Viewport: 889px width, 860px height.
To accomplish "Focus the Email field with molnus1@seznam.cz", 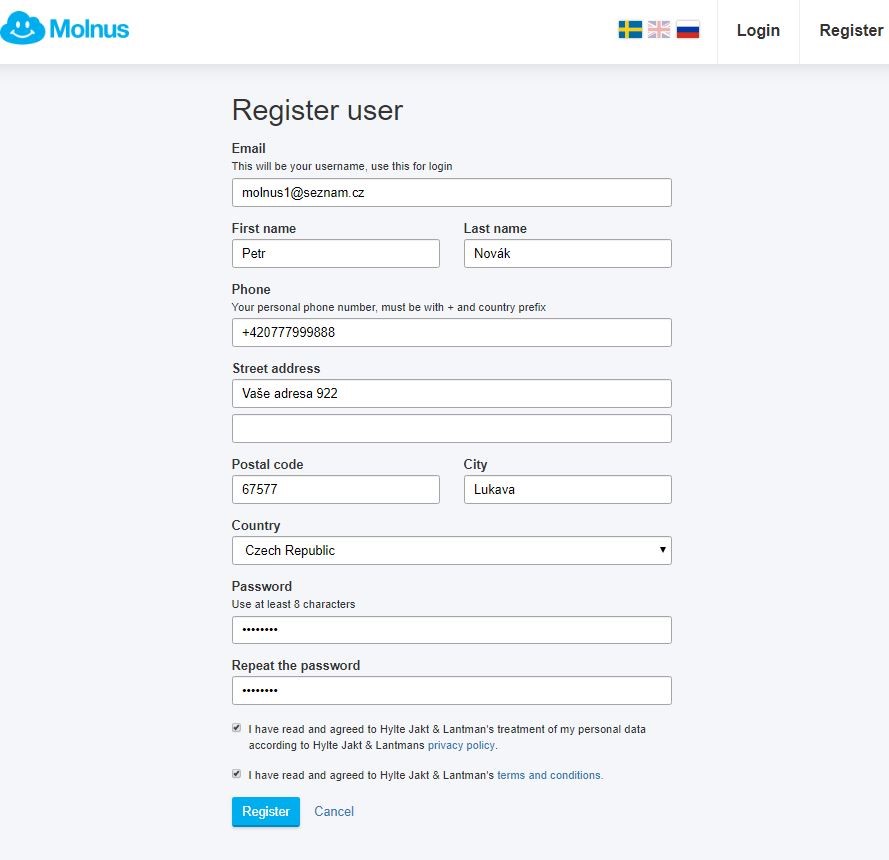I will pos(452,193).
